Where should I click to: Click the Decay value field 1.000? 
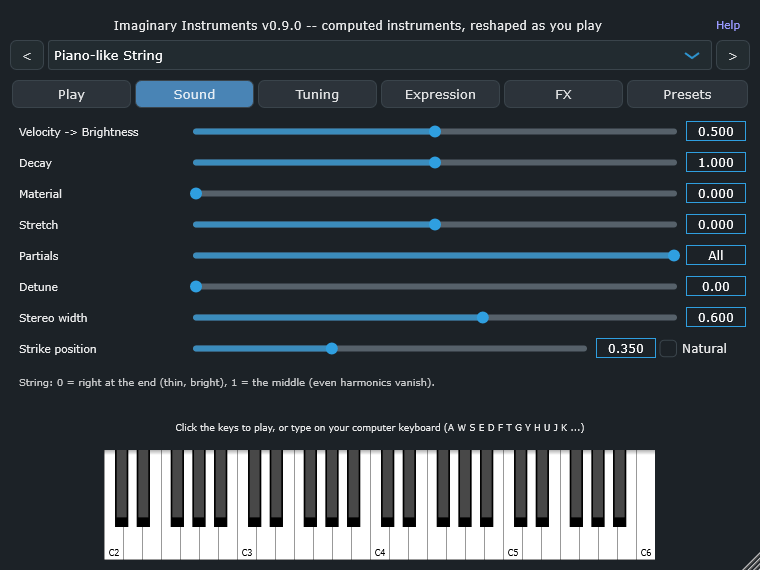(715, 162)
